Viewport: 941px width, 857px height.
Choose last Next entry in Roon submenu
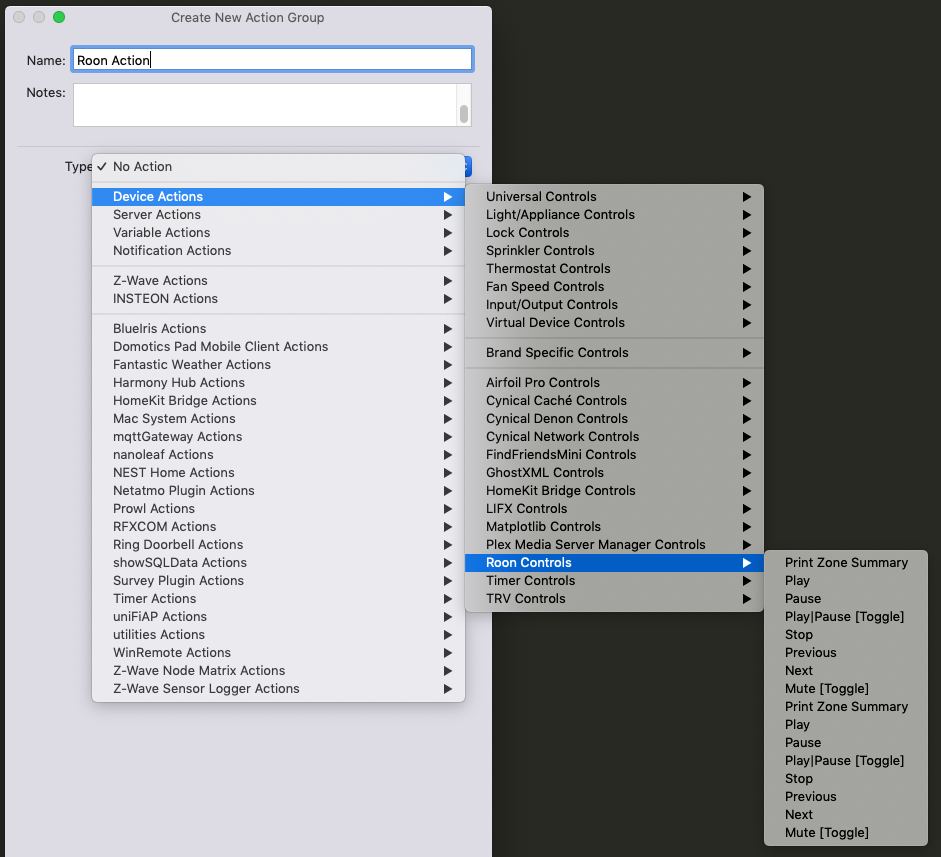click(846, 815)
